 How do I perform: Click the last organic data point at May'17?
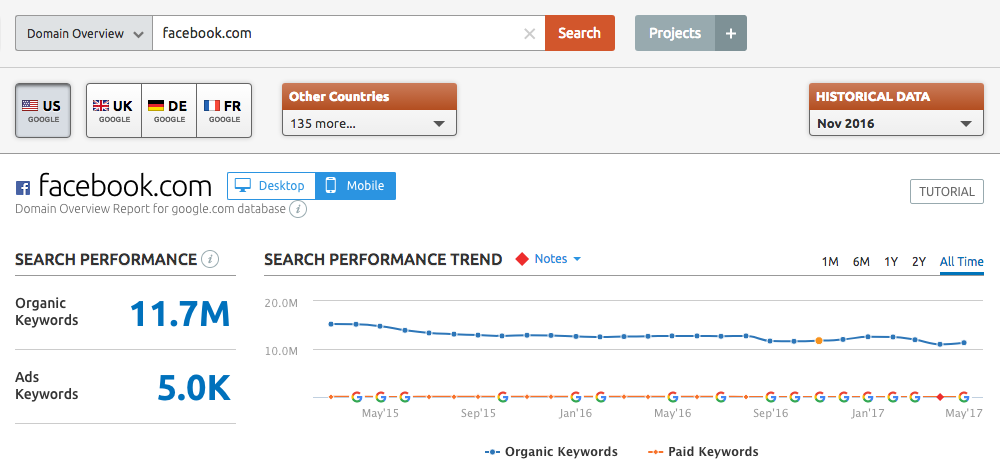pyautogui.click(x=964, y=343)
